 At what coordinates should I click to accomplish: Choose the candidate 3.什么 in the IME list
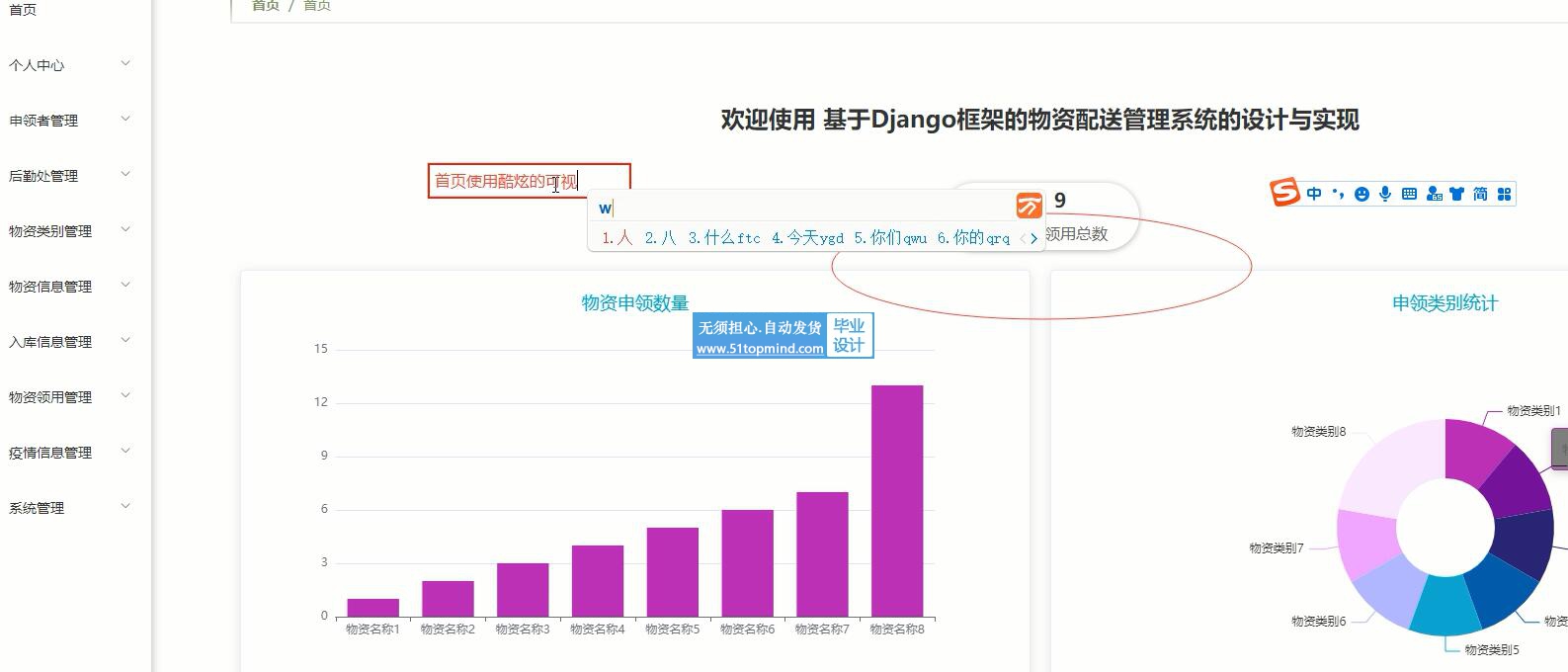(x=723, y=238)
